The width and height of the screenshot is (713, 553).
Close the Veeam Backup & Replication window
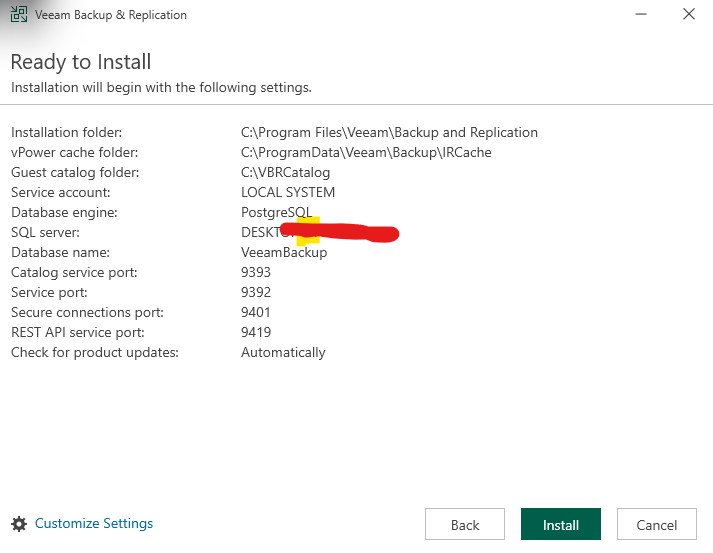click(689, 15)
